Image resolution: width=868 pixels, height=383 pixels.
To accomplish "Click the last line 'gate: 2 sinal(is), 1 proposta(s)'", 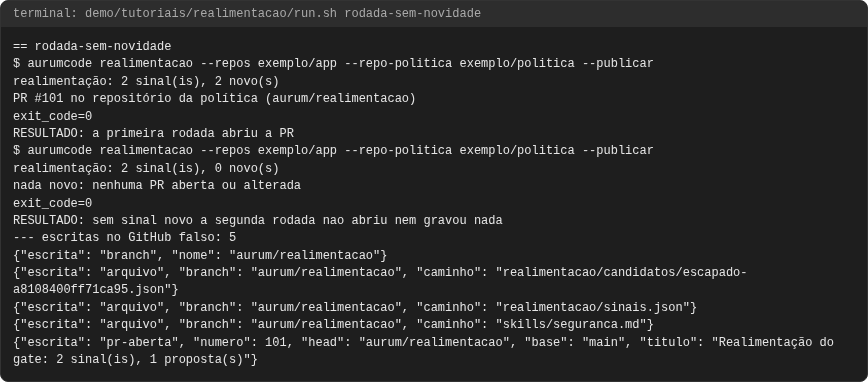I will pyautogui.click(x=135, y=360).
